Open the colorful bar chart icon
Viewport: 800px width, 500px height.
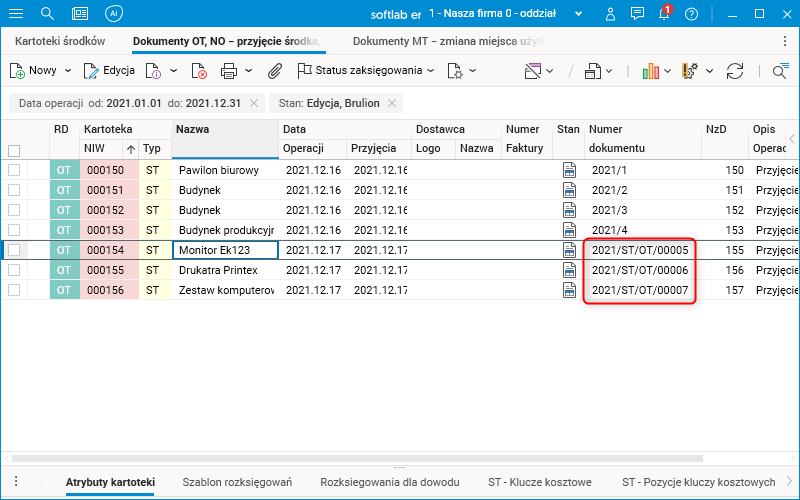pyautogui.click(x=651, y=71)
